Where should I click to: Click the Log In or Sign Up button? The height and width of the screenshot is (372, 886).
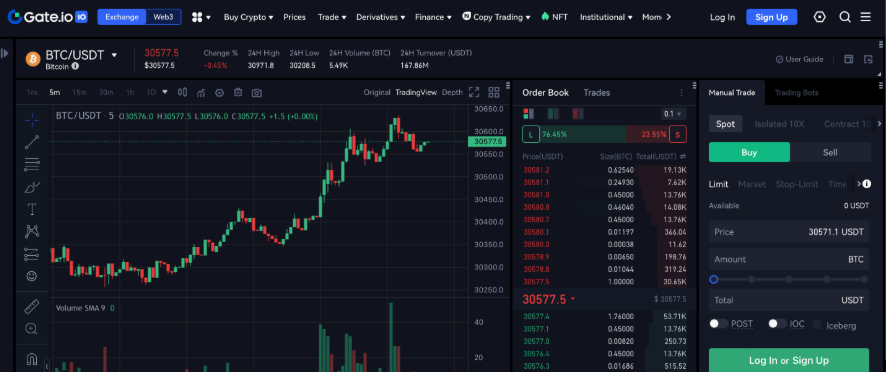[x=789, y=360]
